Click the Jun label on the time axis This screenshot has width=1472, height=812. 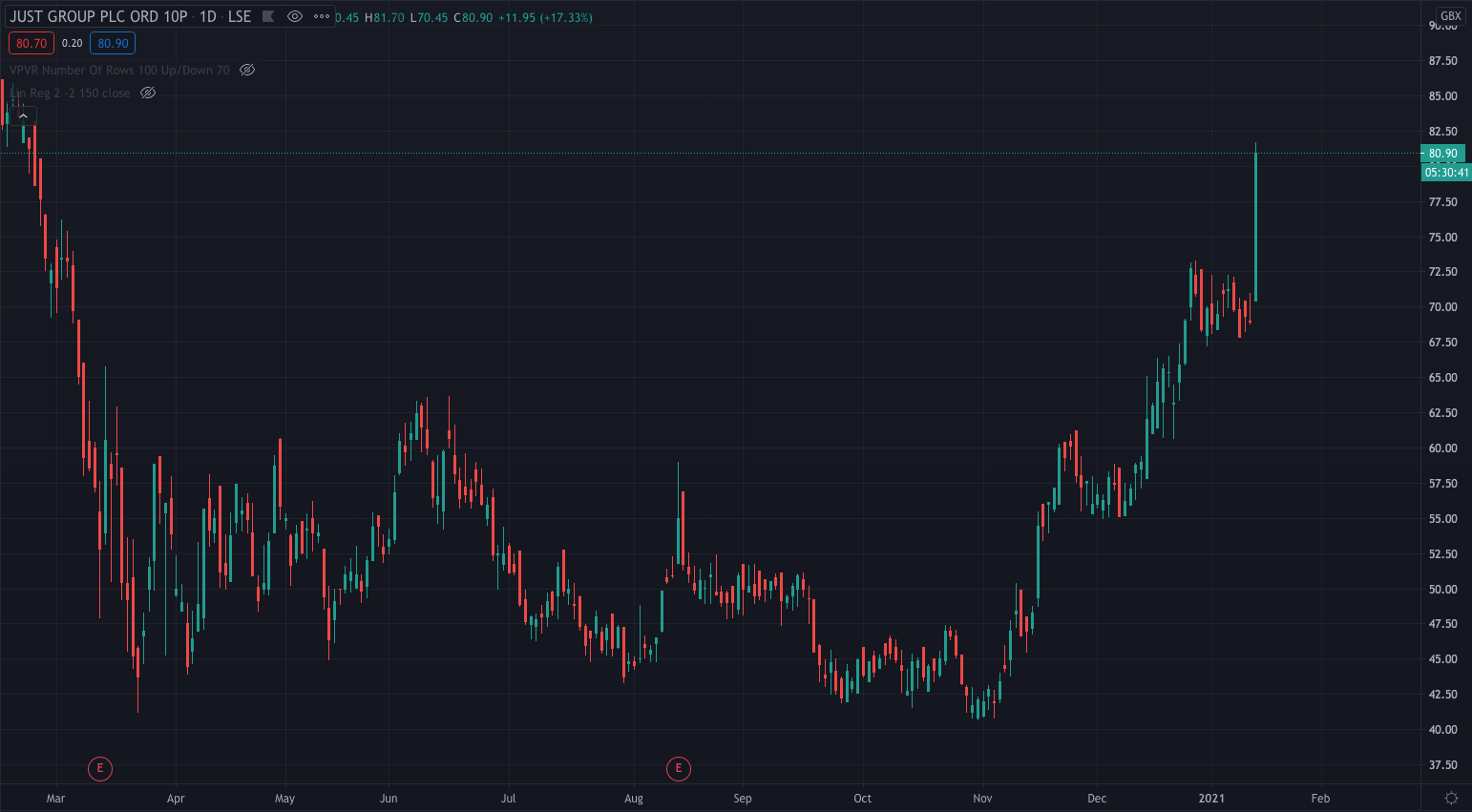(x=389, y=799)
